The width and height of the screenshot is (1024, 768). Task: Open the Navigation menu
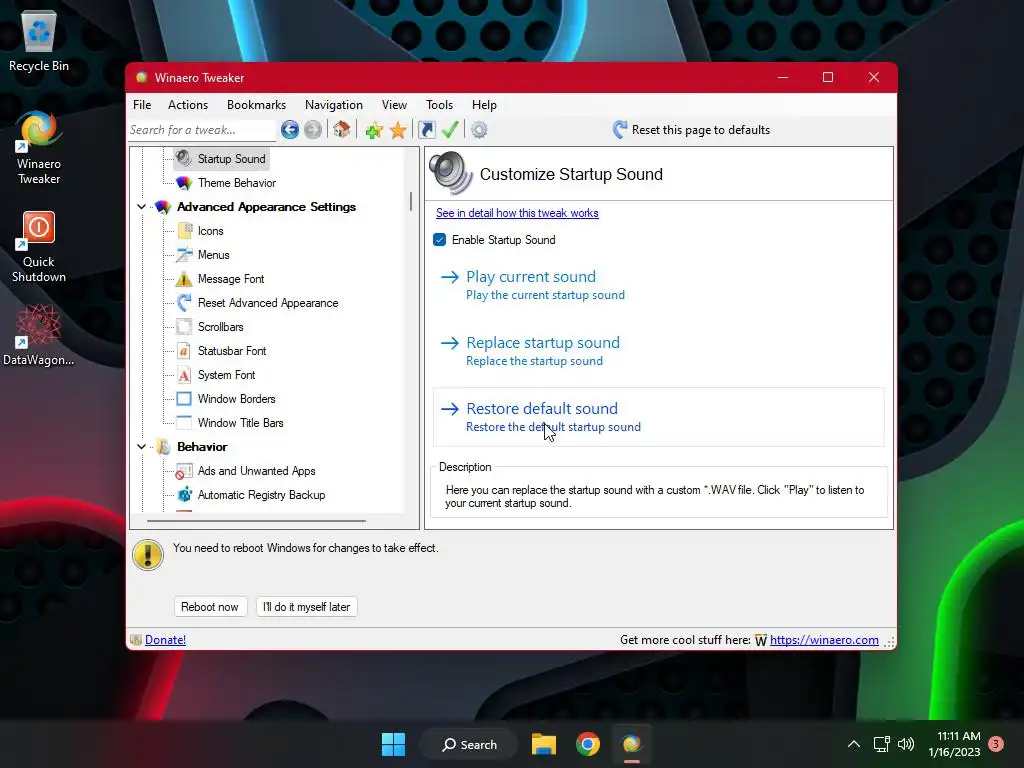coord(334,104)
